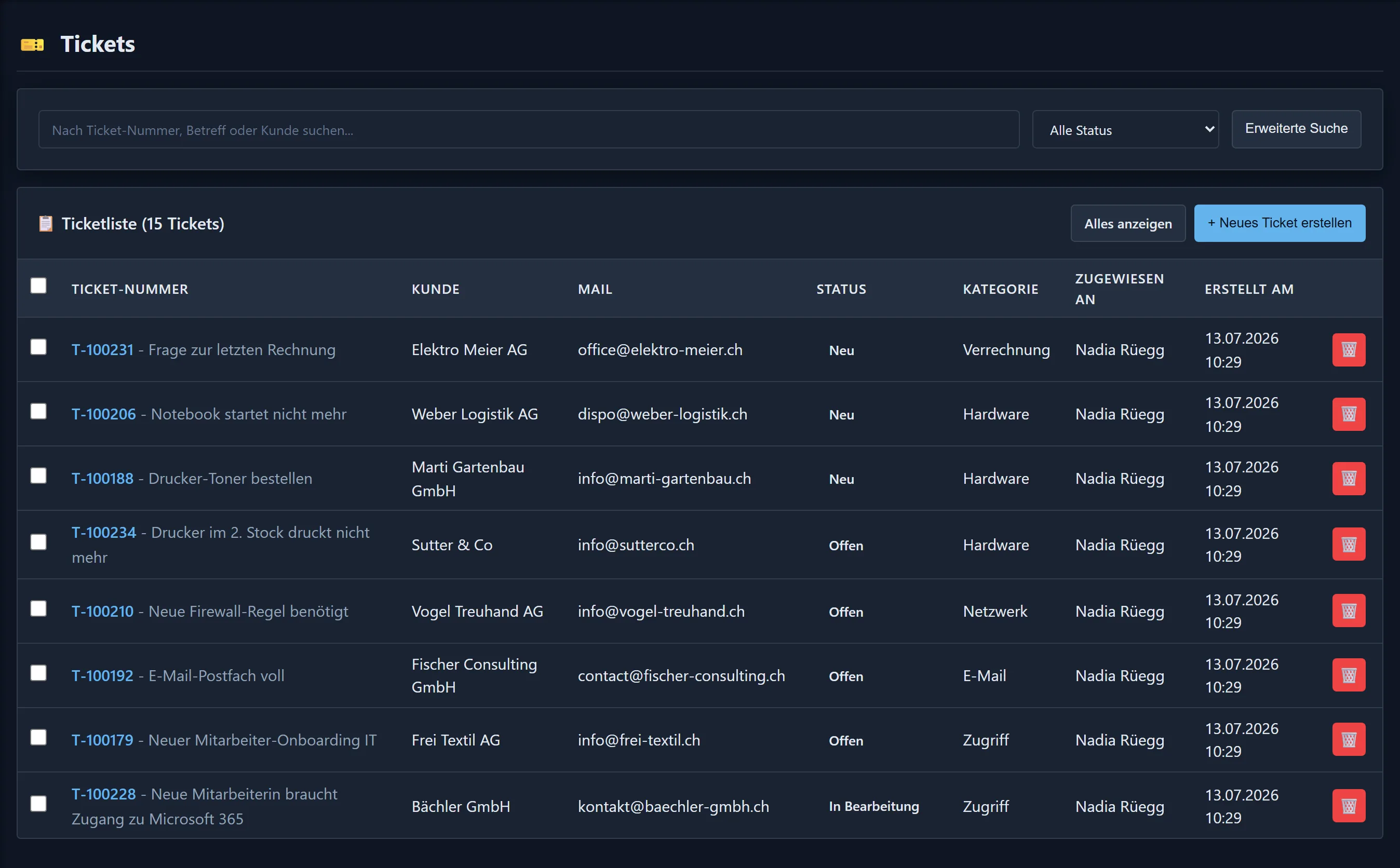Select customer Sutter & Co
Image resolution: width=1400 pixels, height=868 pixels.
[452, 545]
